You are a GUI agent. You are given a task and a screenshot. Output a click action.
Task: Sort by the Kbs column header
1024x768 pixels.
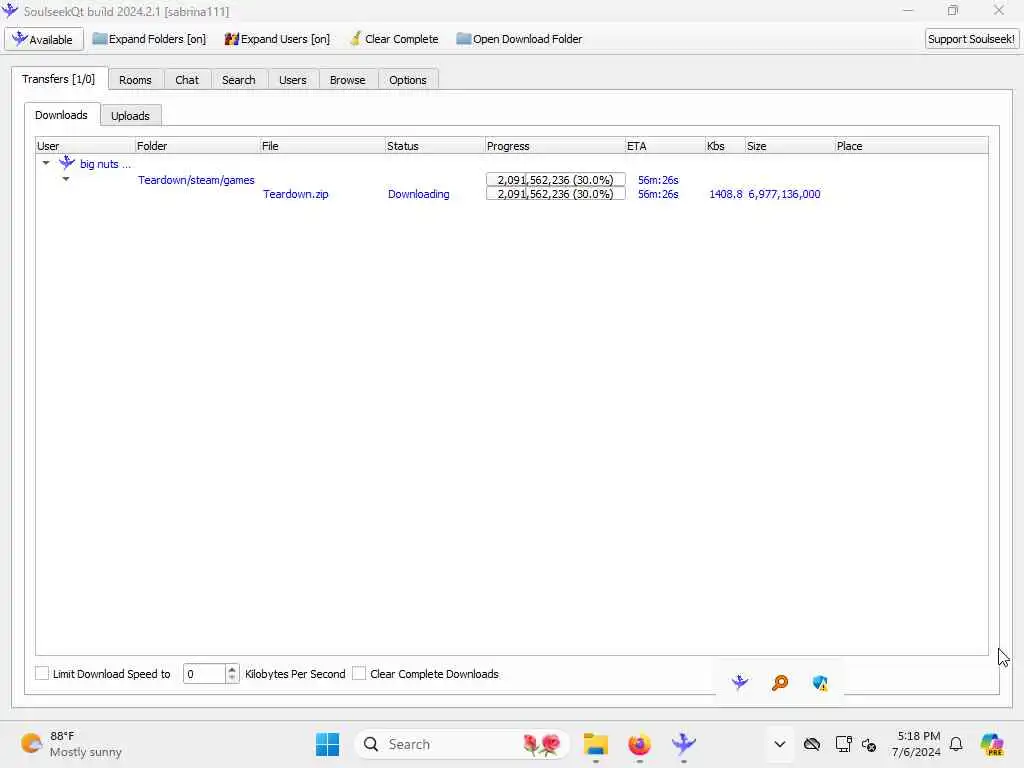point(725,146)
